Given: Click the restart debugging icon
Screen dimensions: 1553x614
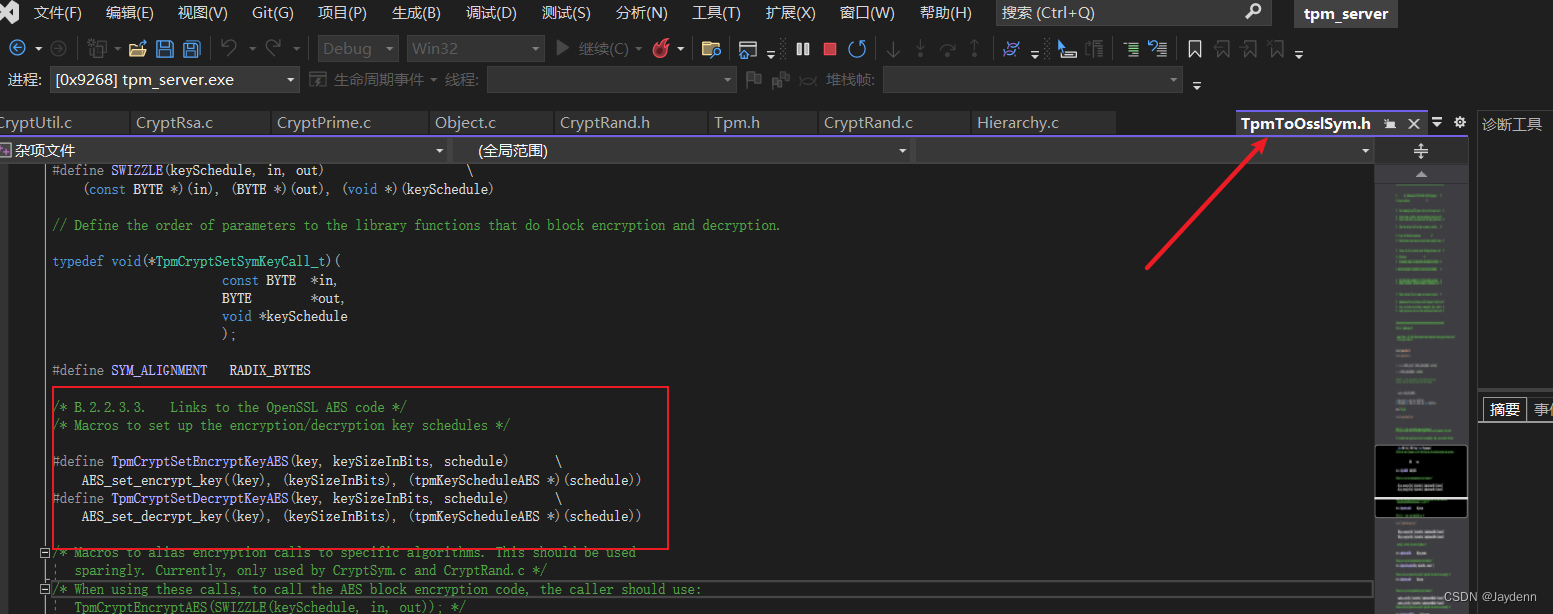Looking at the screenshot, I should [x=857, y=48].
